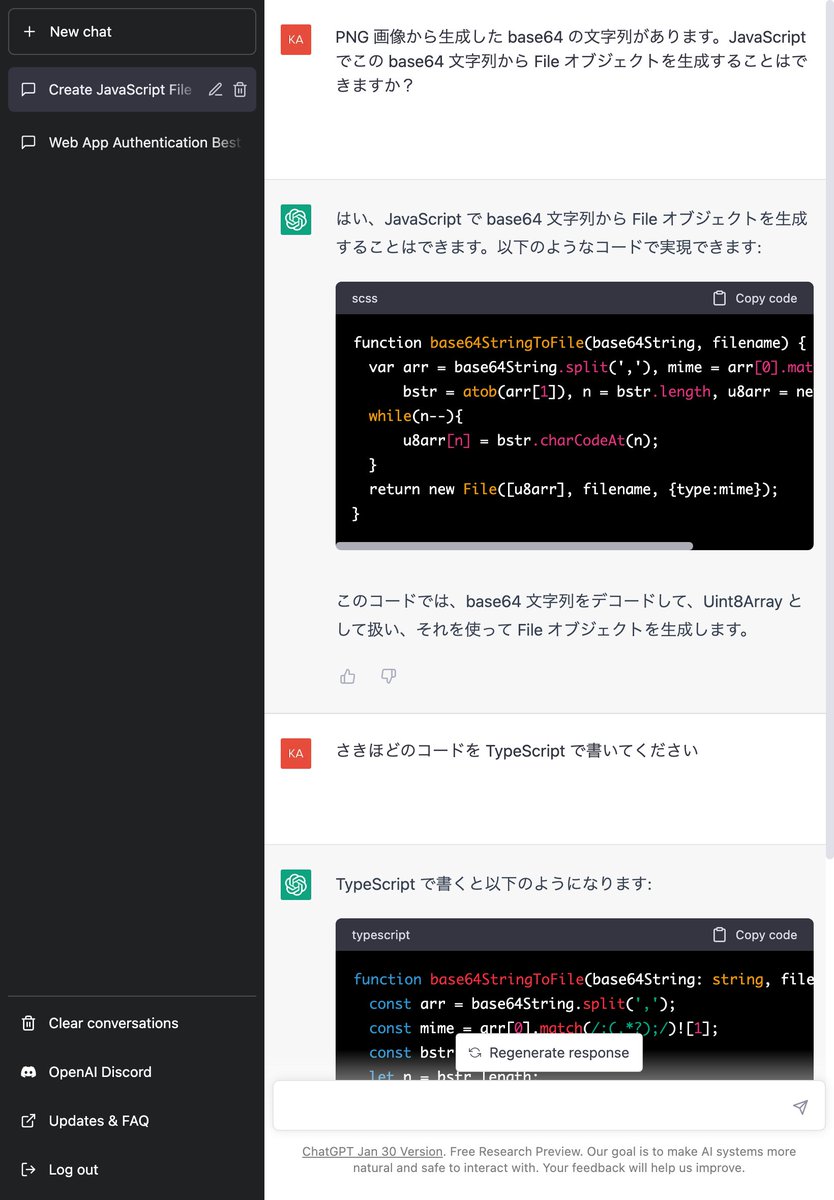Image resolution: width=834 pixels, height=1200 pixels.
Task: Click Clear conversations in sidebar
Action: (x=132, y=1023)
